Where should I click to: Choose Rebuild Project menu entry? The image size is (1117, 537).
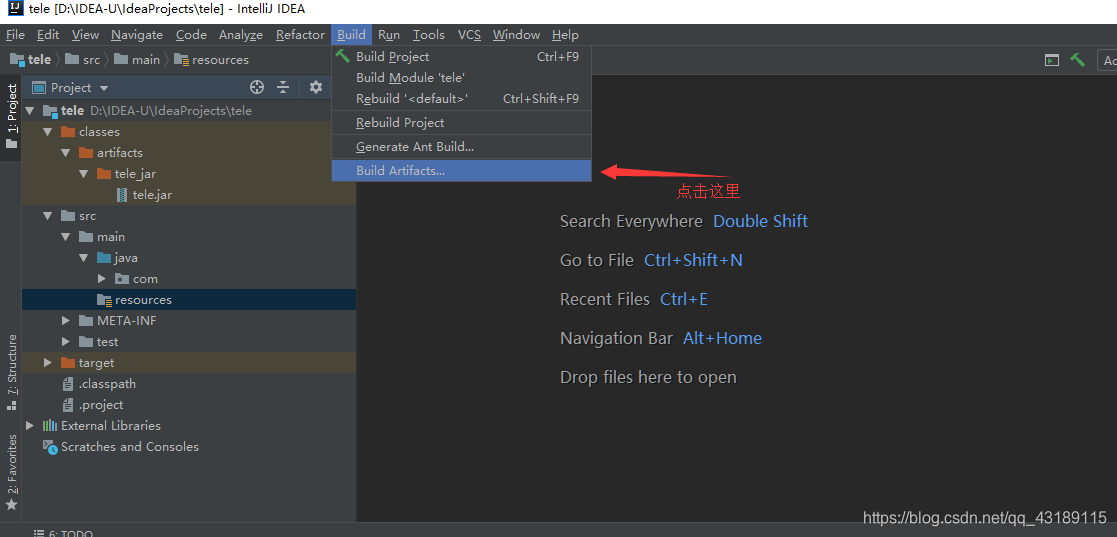point(462,122)
